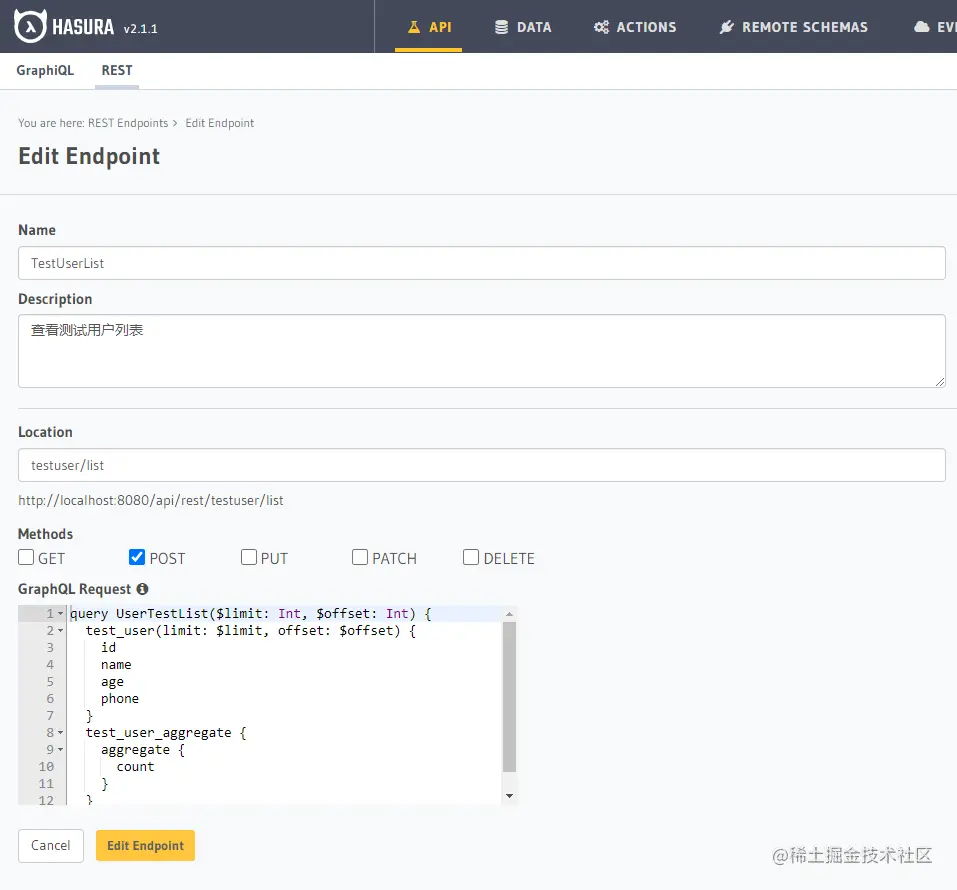Screen dimensions: 957x890
Task: Switch to the GraphiQL sub-tab
Action: pyautogui.click(x=45, y=70)
